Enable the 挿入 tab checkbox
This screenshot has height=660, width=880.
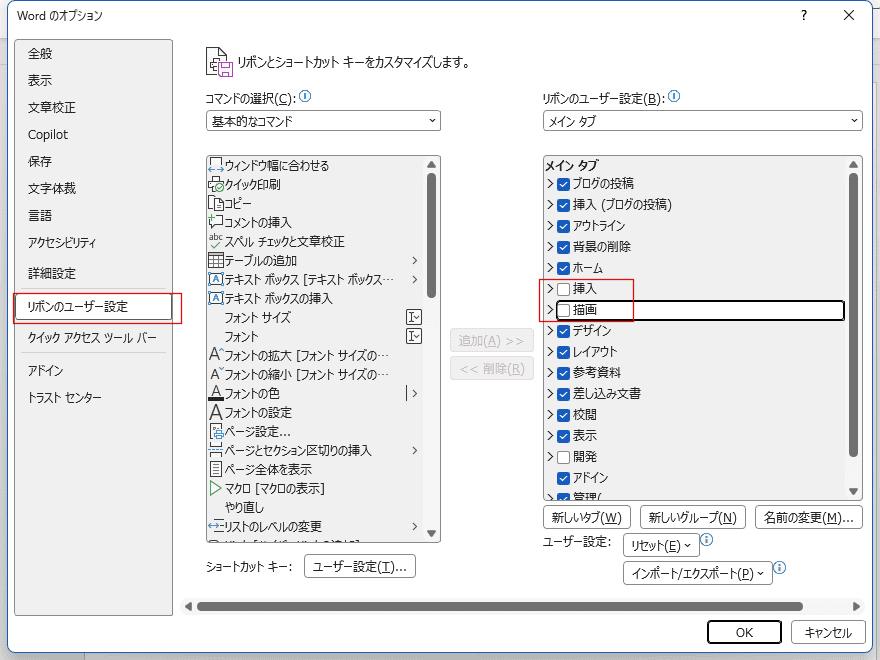tap(564, 289)
